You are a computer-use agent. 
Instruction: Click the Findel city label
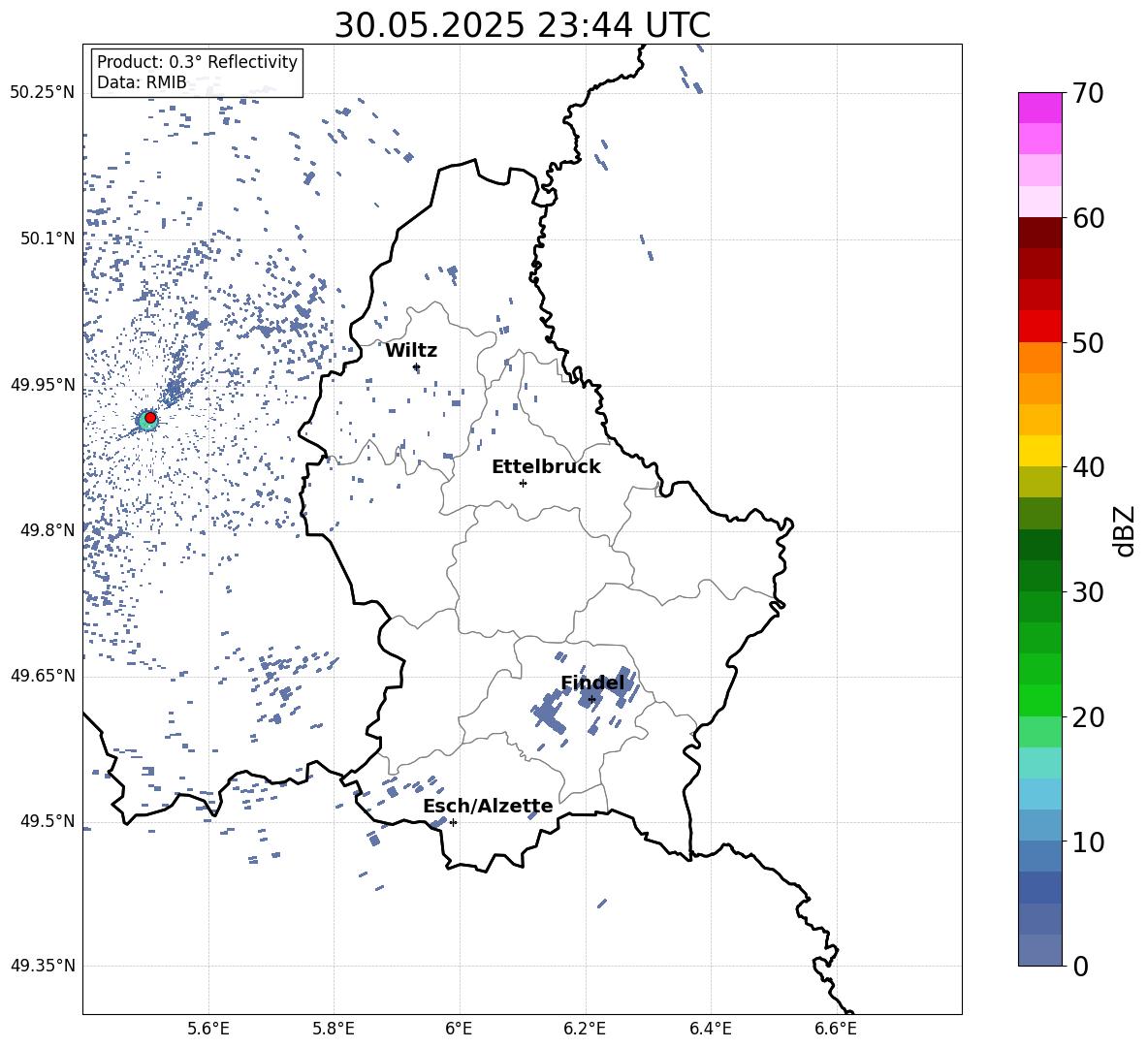[x=593, y=683]
